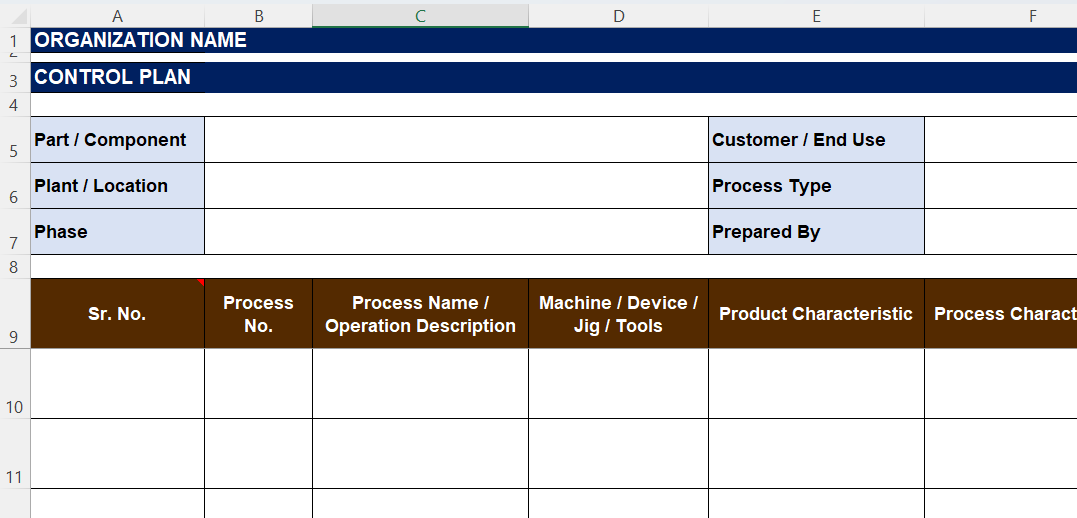Image resolution: width=1077 pixels, height=518 pixels.
Task: Select column C header
Action: [420, 16]
